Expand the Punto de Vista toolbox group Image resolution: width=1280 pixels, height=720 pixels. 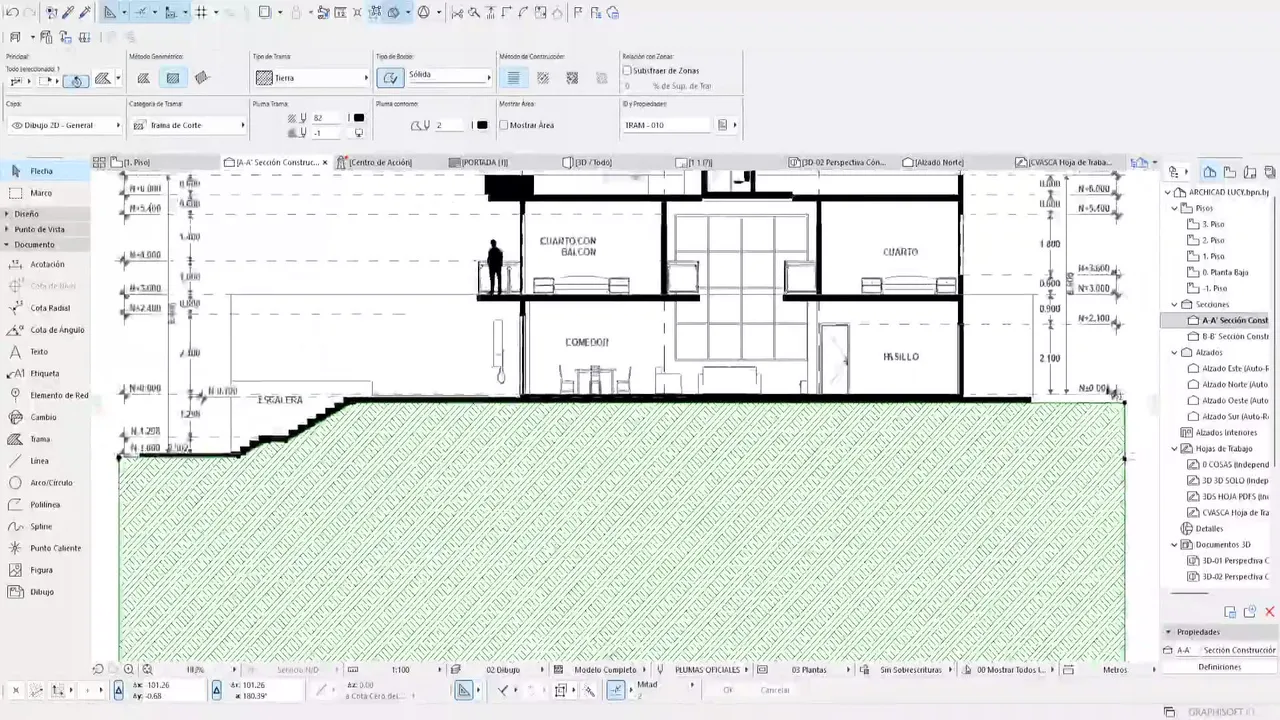coord(45,229)
